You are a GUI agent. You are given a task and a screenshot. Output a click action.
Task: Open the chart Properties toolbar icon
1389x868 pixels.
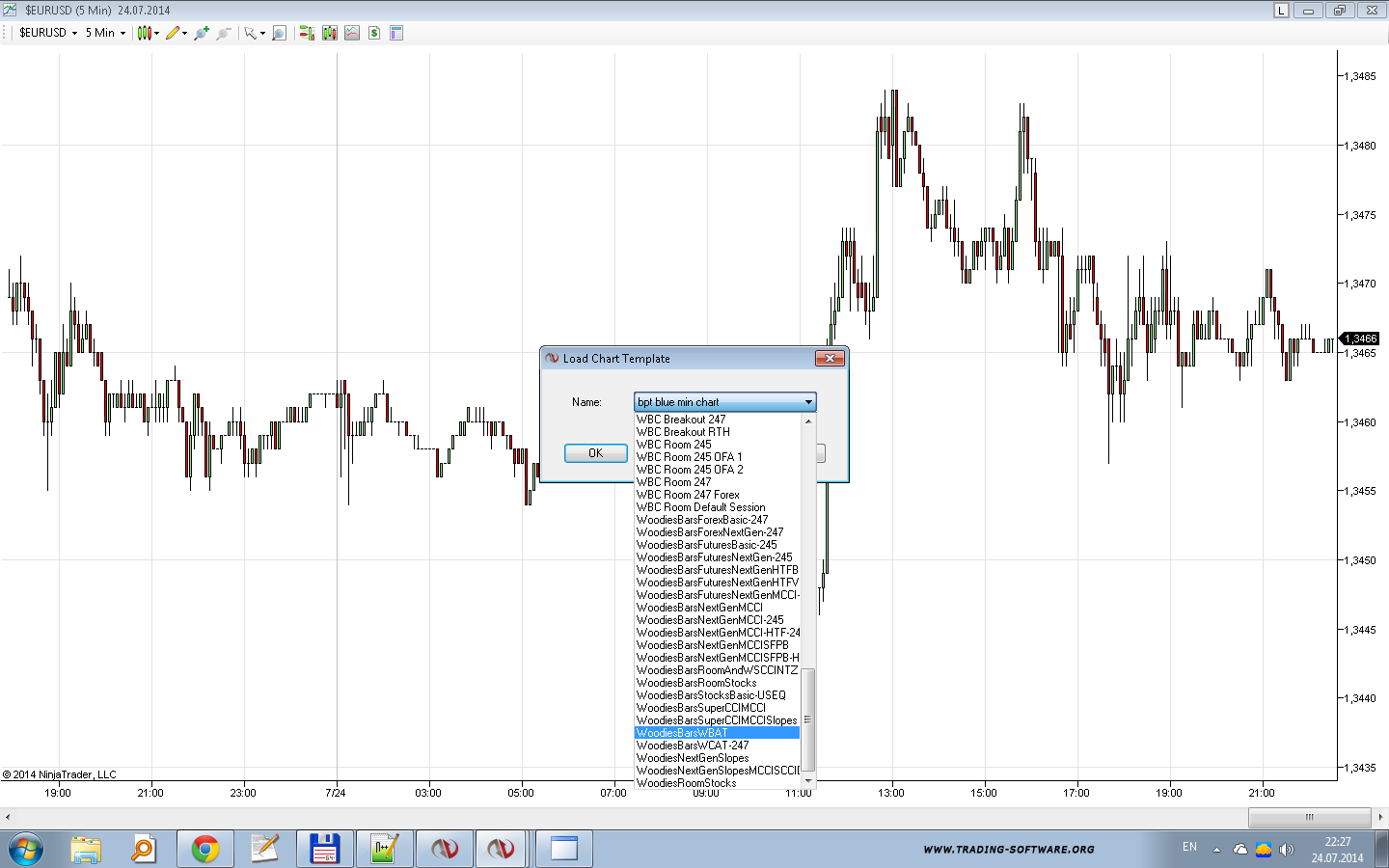point(396,33)
